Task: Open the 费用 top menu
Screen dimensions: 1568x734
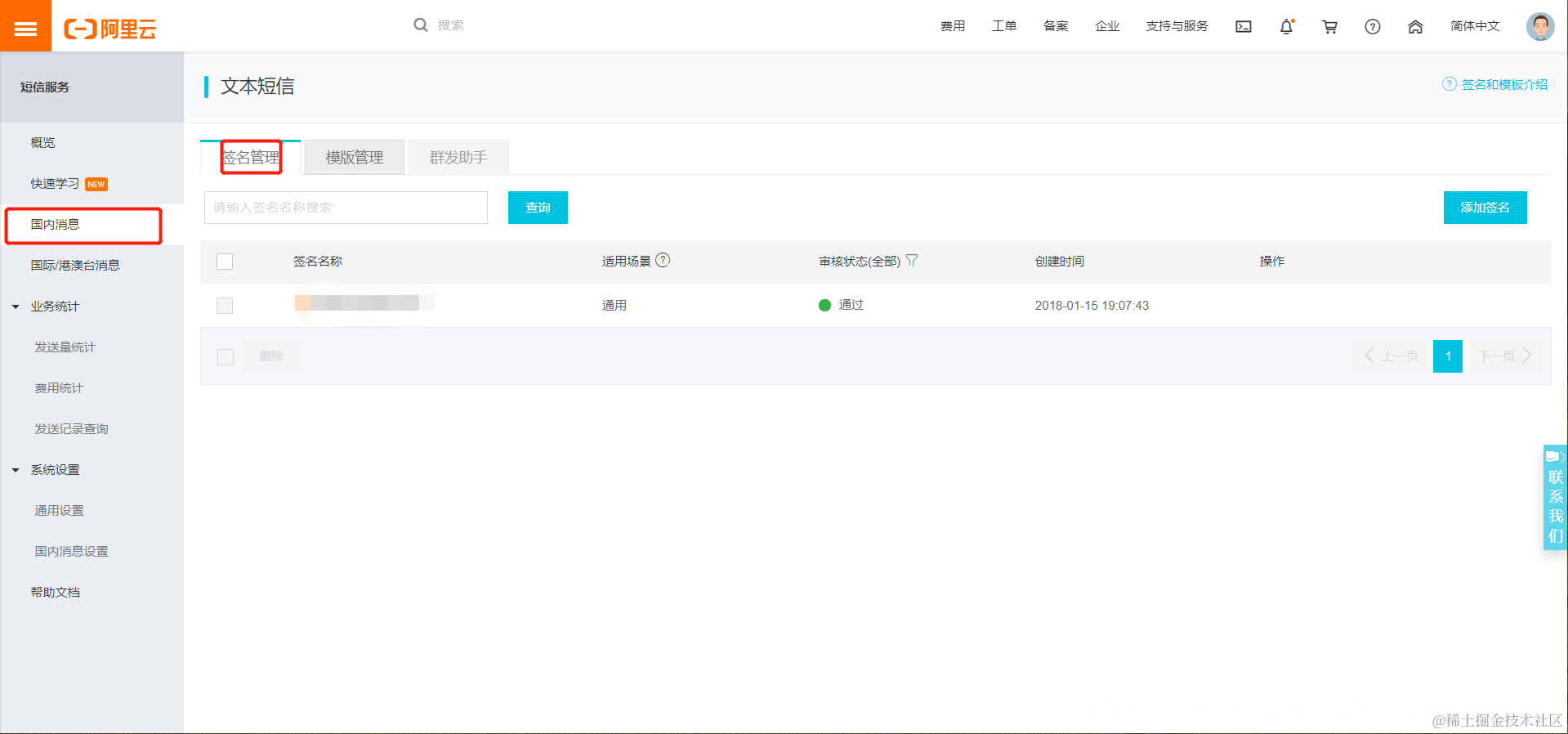Action: click(953, 26)
